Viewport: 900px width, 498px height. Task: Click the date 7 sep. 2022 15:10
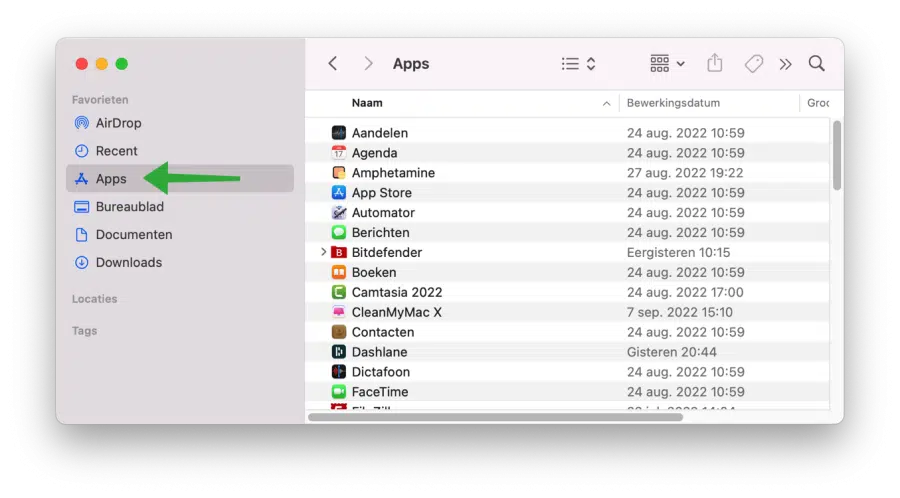pyautogui.click(x=680, y=312)
